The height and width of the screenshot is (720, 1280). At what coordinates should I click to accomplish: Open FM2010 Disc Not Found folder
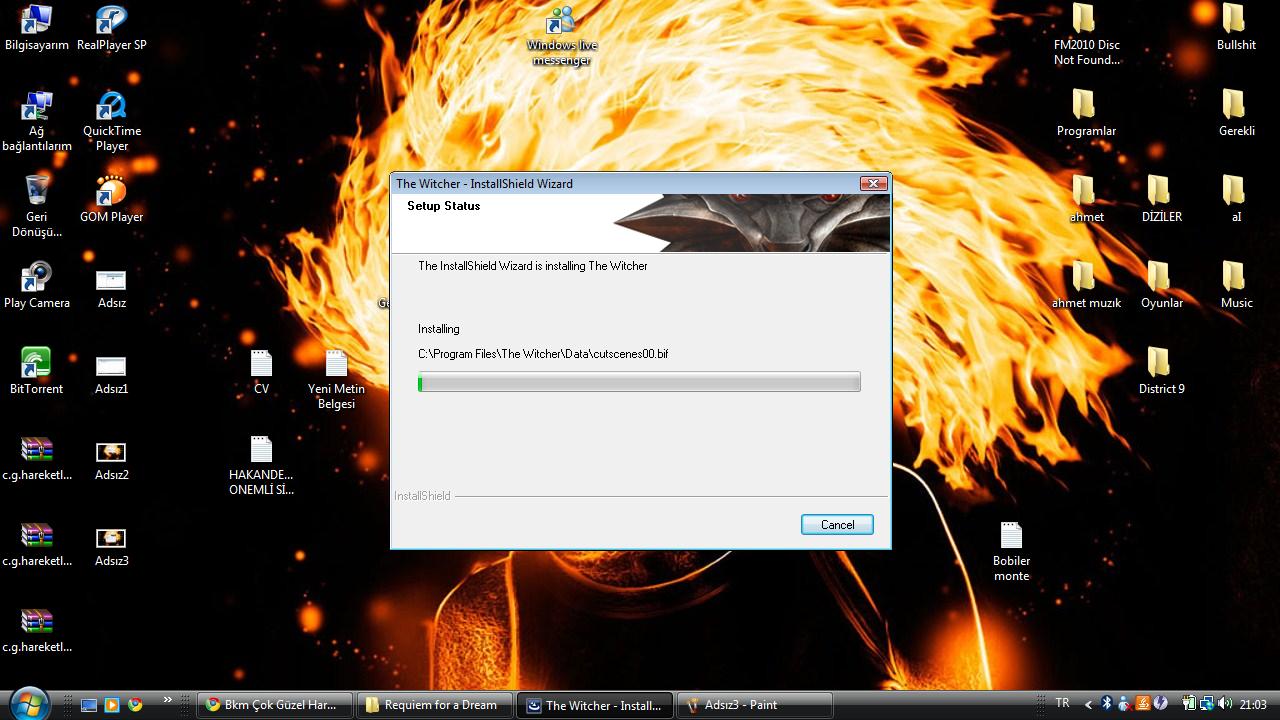(1086, 36)
